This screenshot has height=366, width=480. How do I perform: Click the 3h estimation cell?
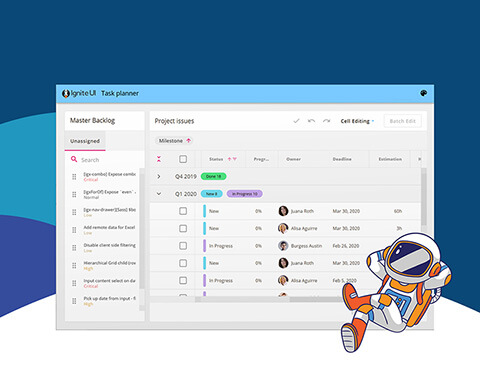tap(399, 228)
